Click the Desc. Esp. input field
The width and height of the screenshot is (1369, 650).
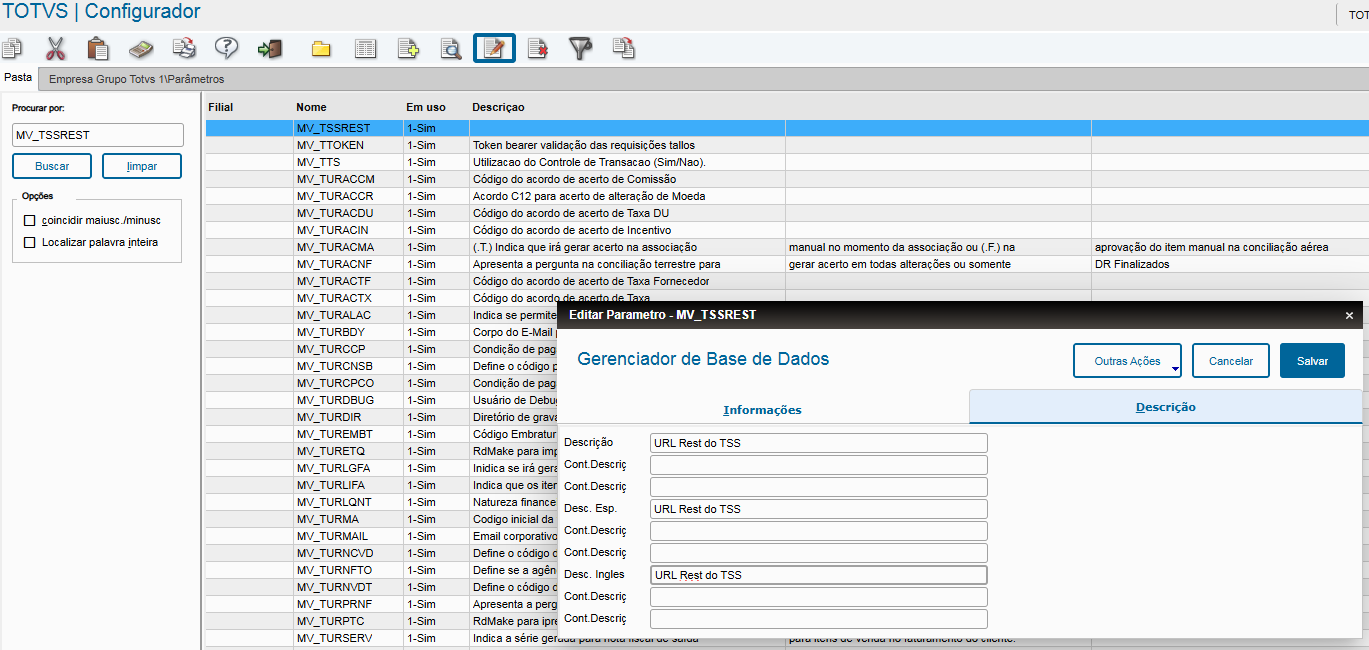pyautogui.click(x=818, y=509)
